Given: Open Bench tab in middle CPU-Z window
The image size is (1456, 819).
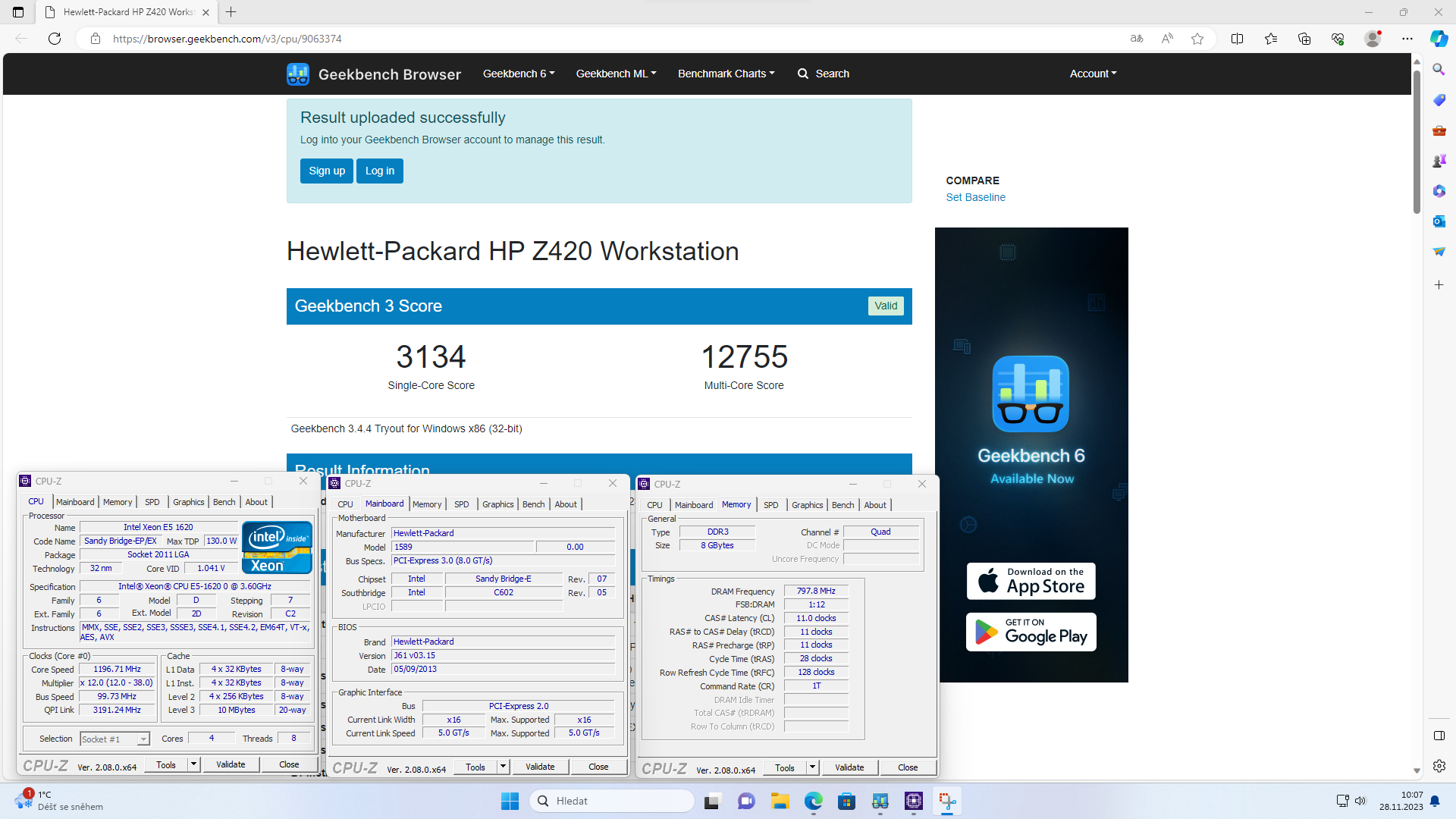Looking at the screenshot, I should [534, 504].
